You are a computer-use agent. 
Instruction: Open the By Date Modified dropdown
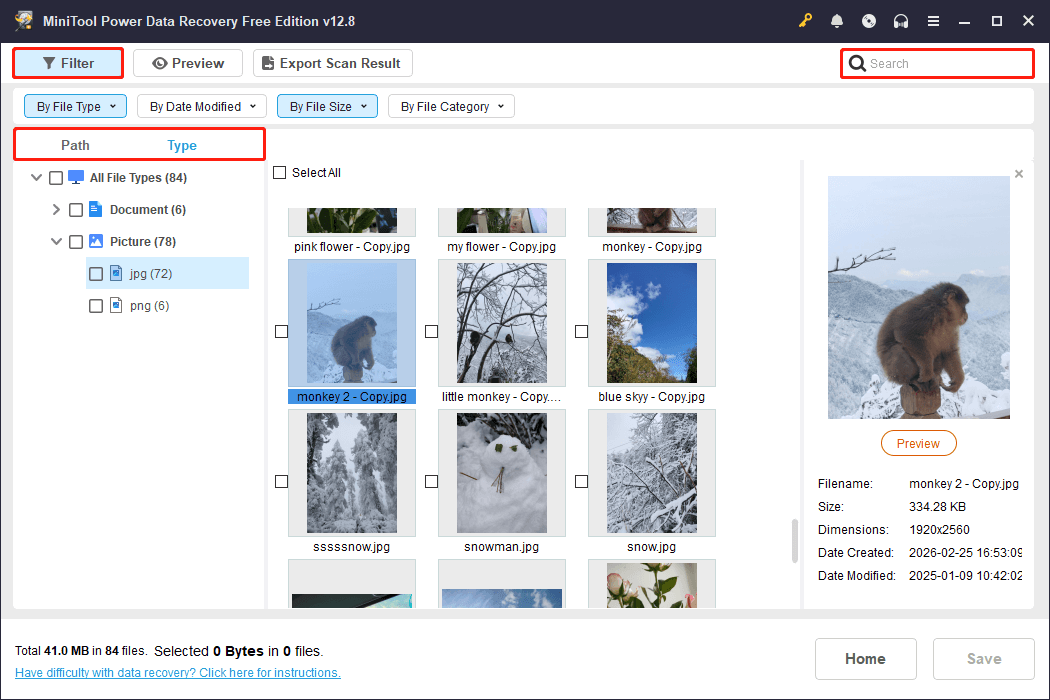[202, 106]
